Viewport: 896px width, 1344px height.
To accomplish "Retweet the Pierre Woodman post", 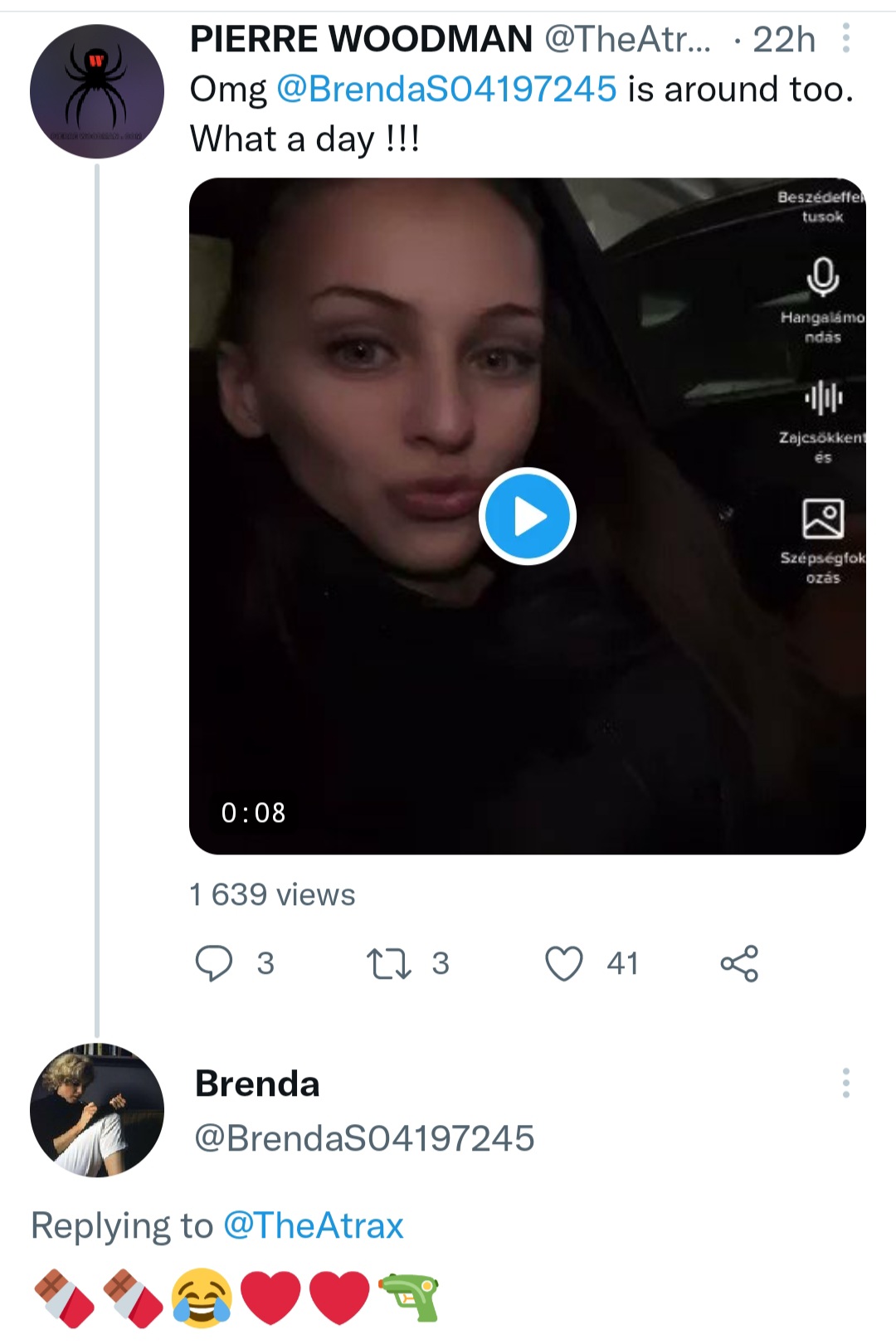I will (x=388, y=963).
